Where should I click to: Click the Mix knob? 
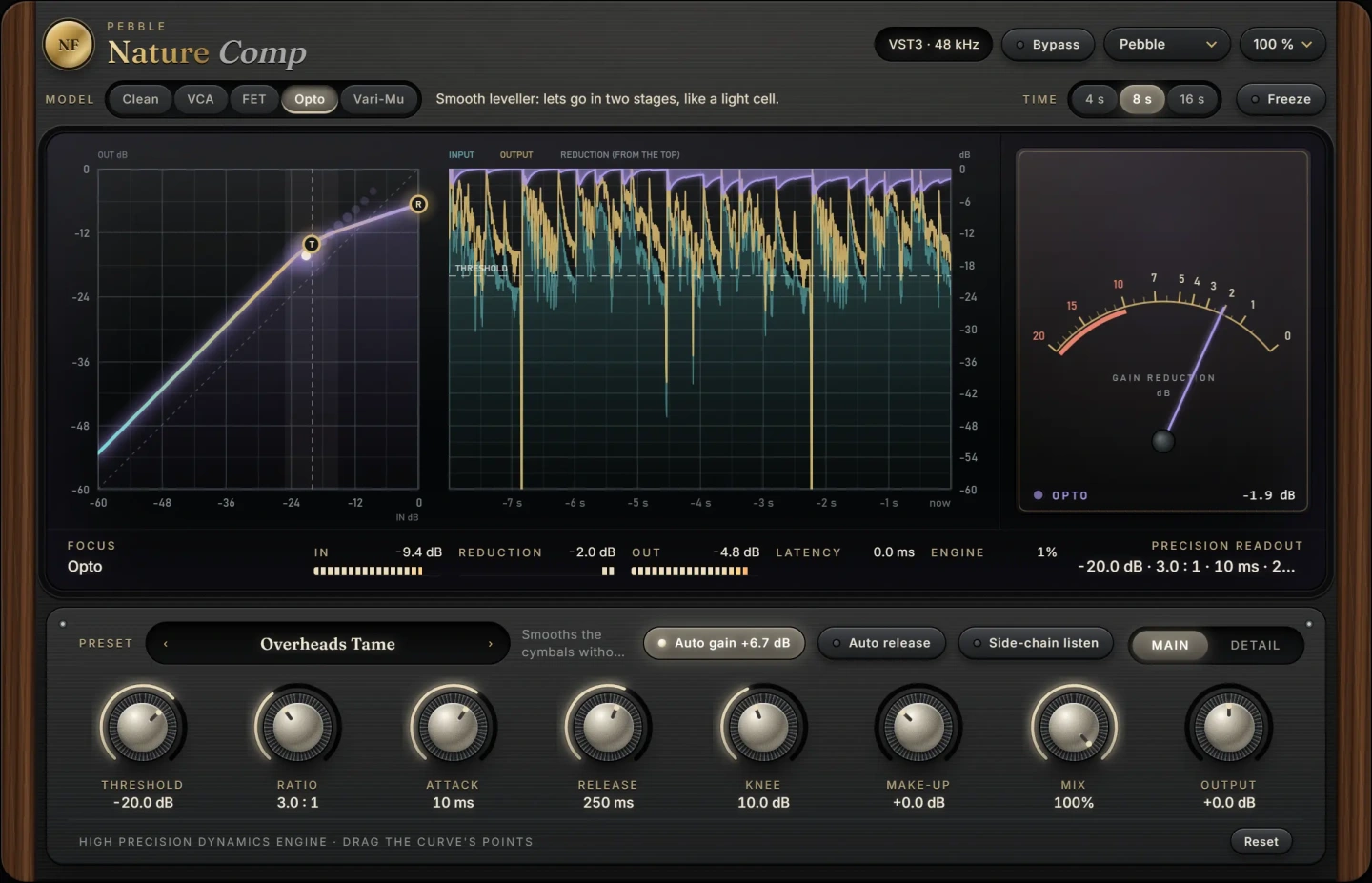click(x=1074, y=728)
